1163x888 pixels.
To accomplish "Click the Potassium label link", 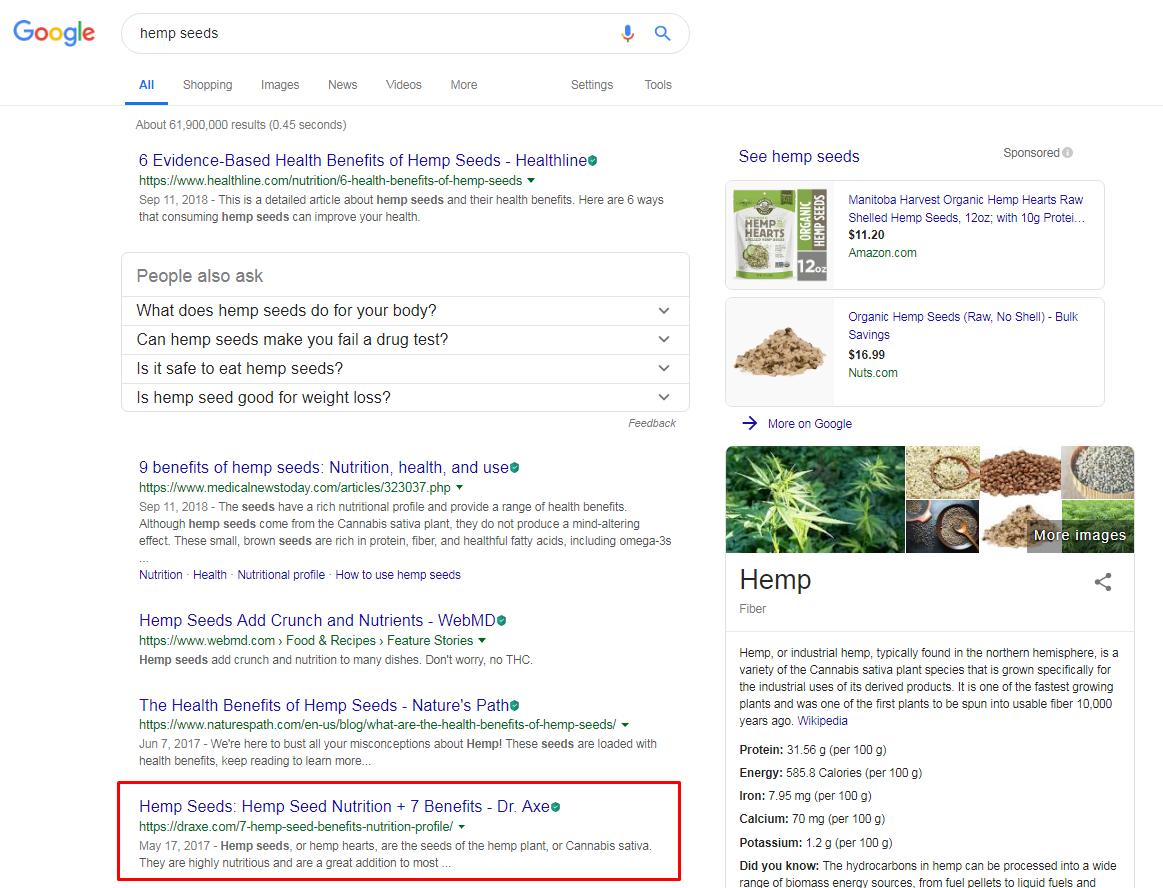I will tap(771, 843).
